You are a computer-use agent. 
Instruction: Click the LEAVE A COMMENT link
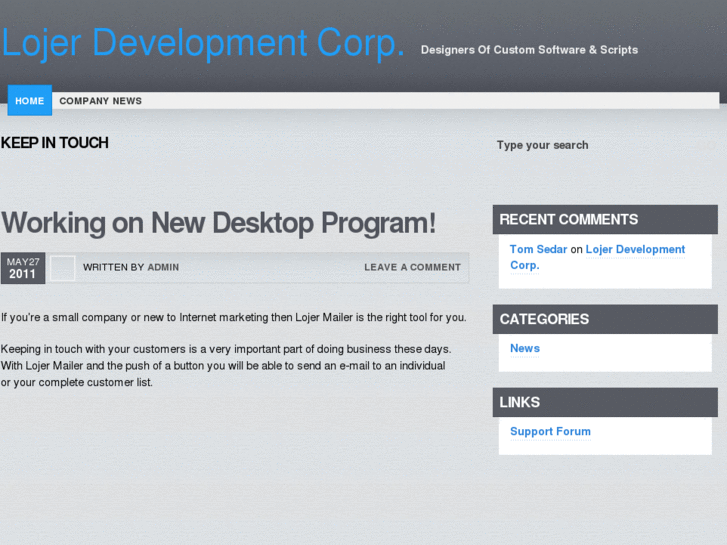[412, 267]
